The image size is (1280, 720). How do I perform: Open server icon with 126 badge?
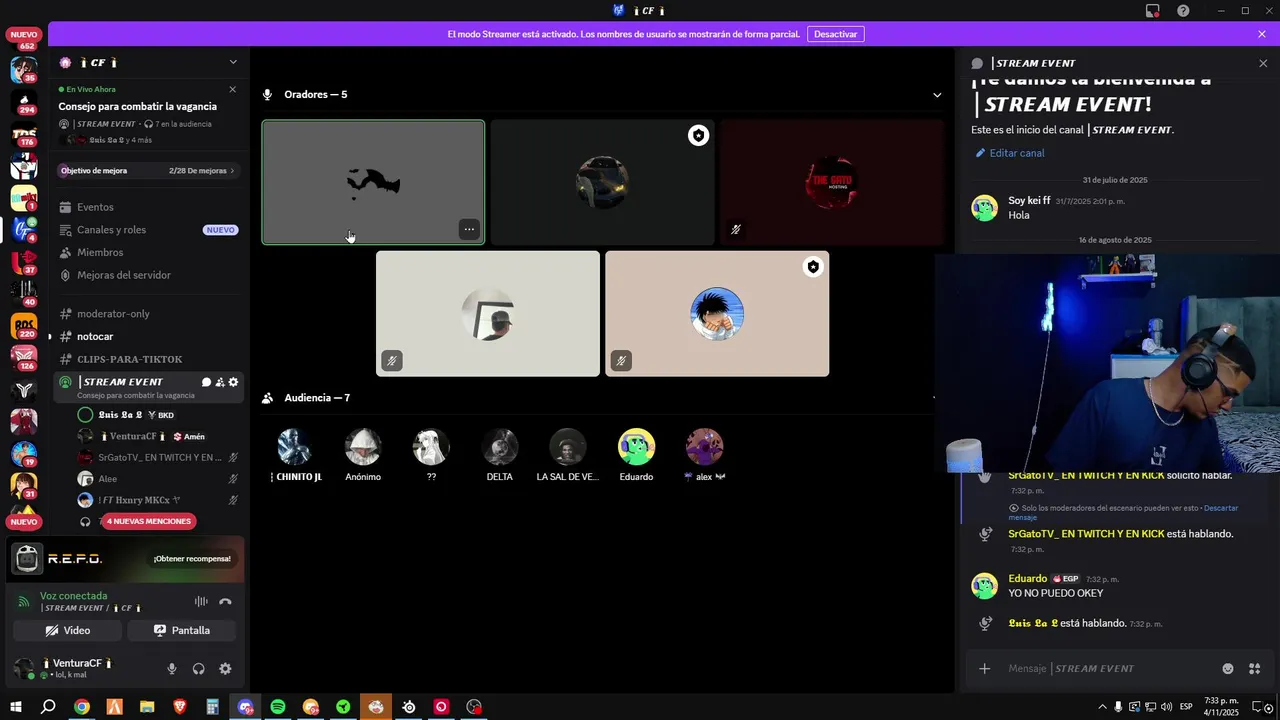pyautogui.click(x=24, y=358)
